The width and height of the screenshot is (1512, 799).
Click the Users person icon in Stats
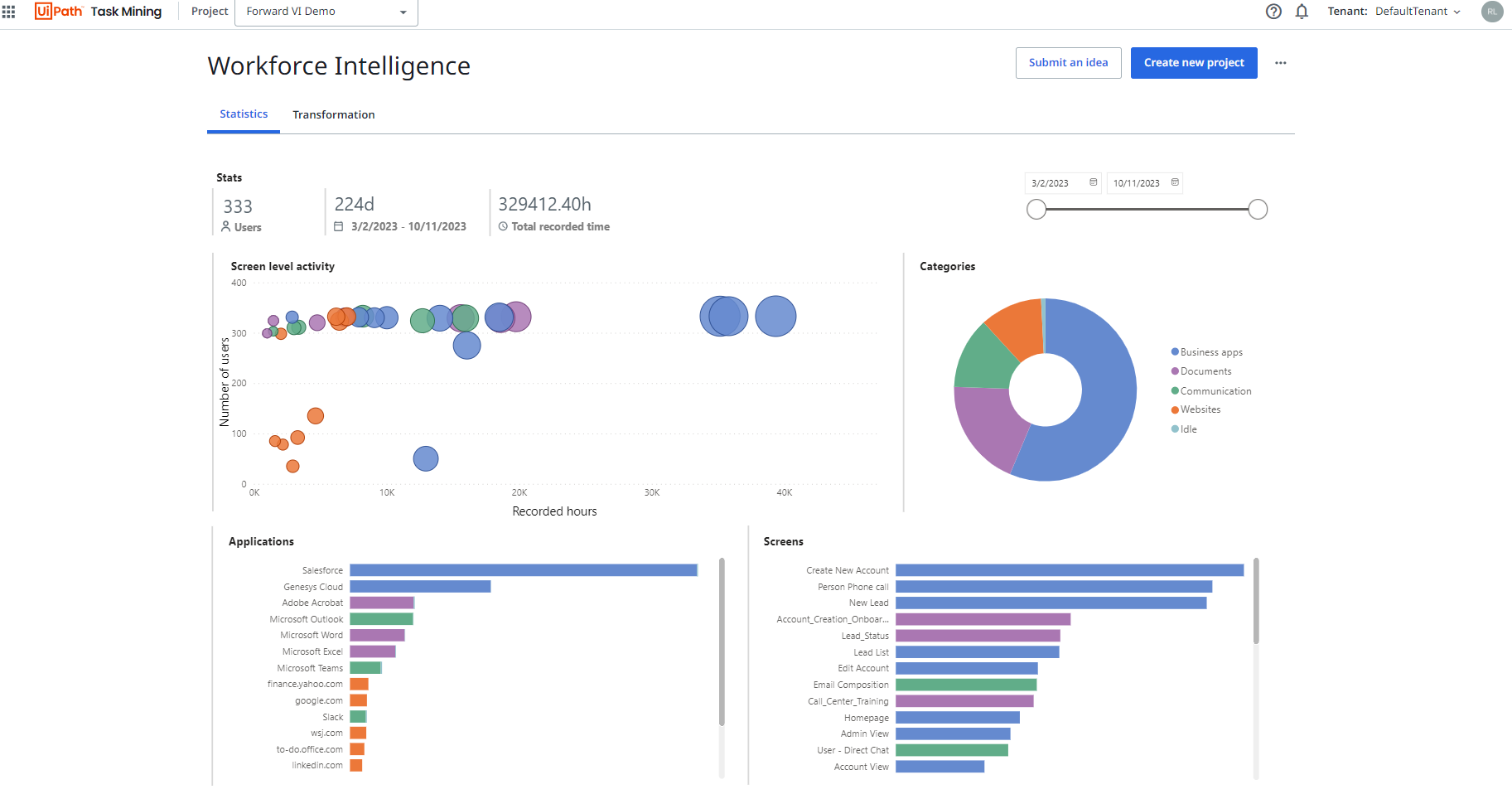(226, 226)
